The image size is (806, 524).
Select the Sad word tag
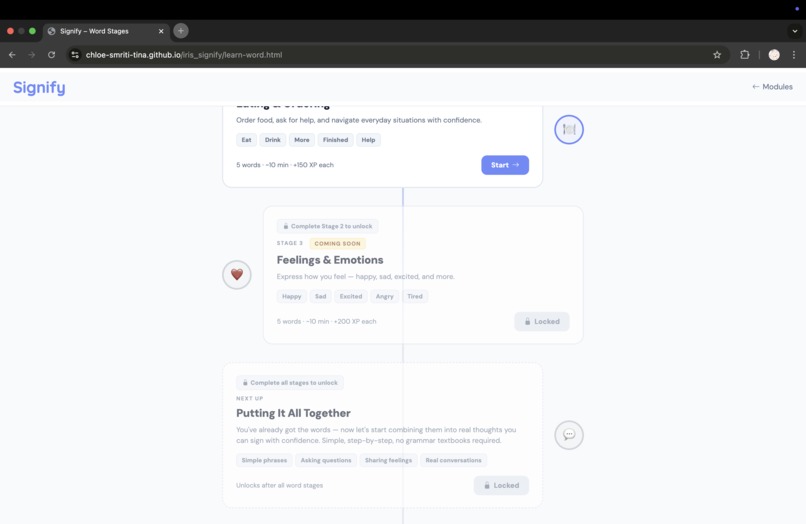click(x=320, y=296)
